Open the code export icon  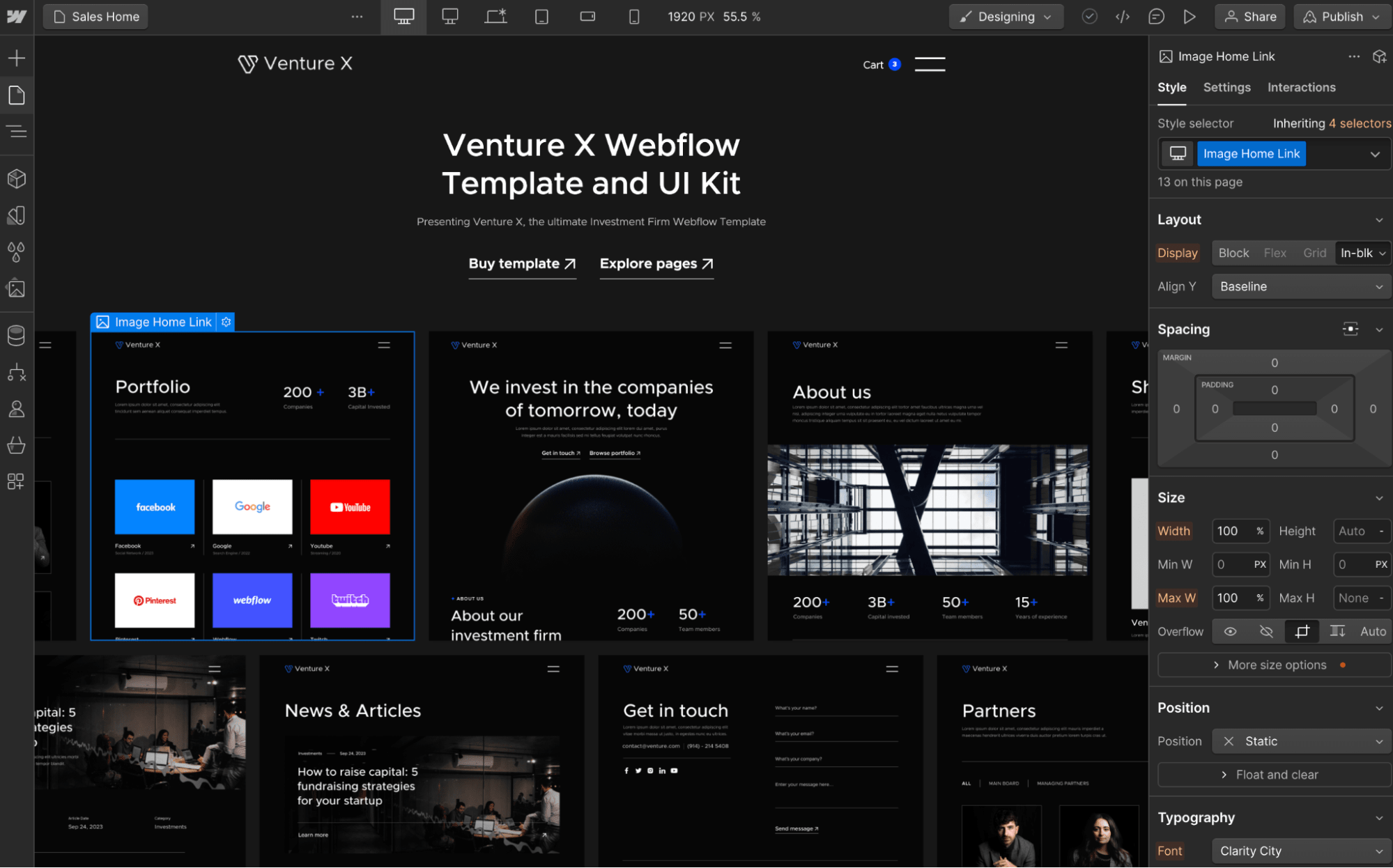1123,17
